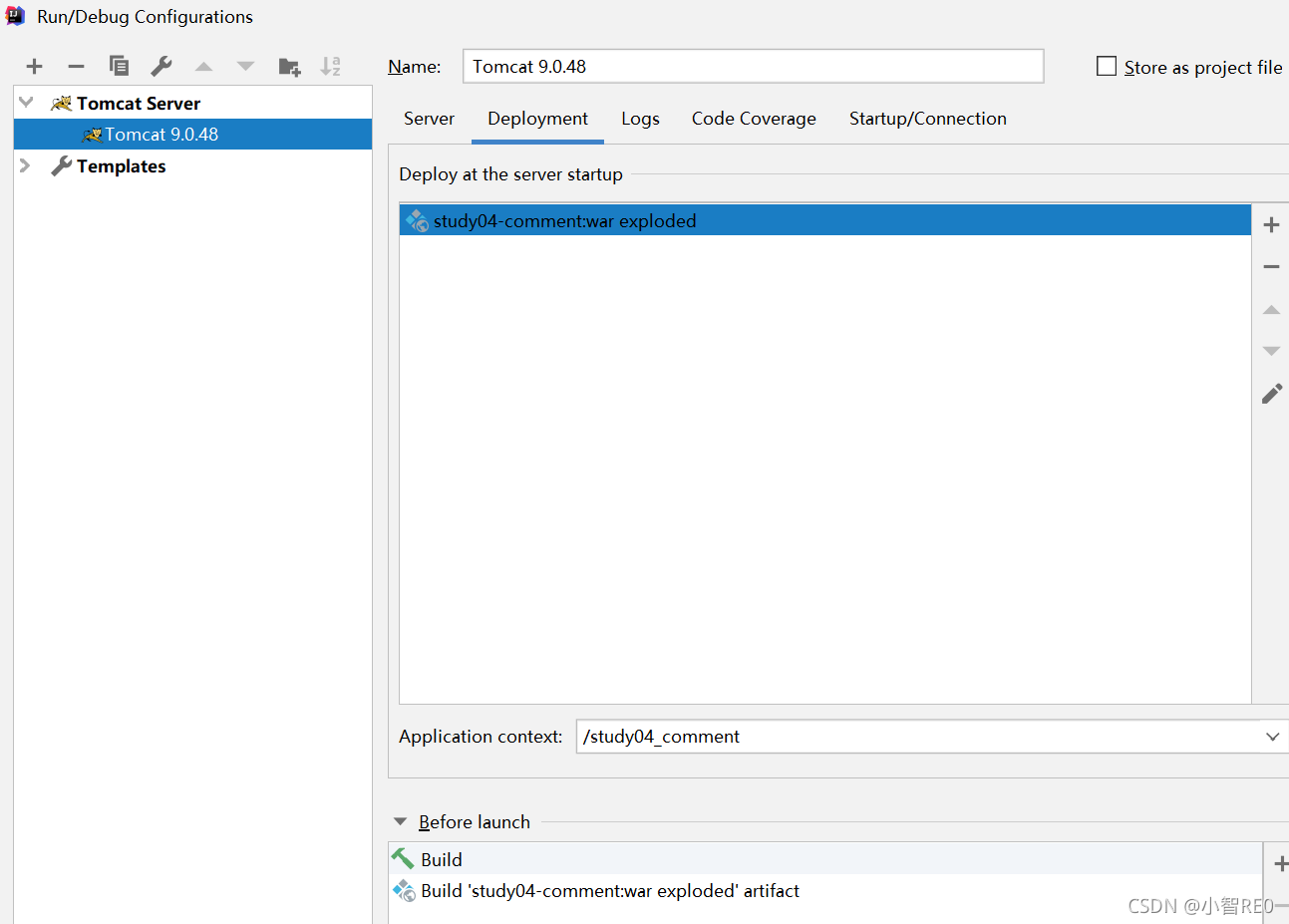Image resolution: width=1289 pixels, height=924 pixels.
Task: Select the Templates label in tree
Action: (x=122, y=165)
